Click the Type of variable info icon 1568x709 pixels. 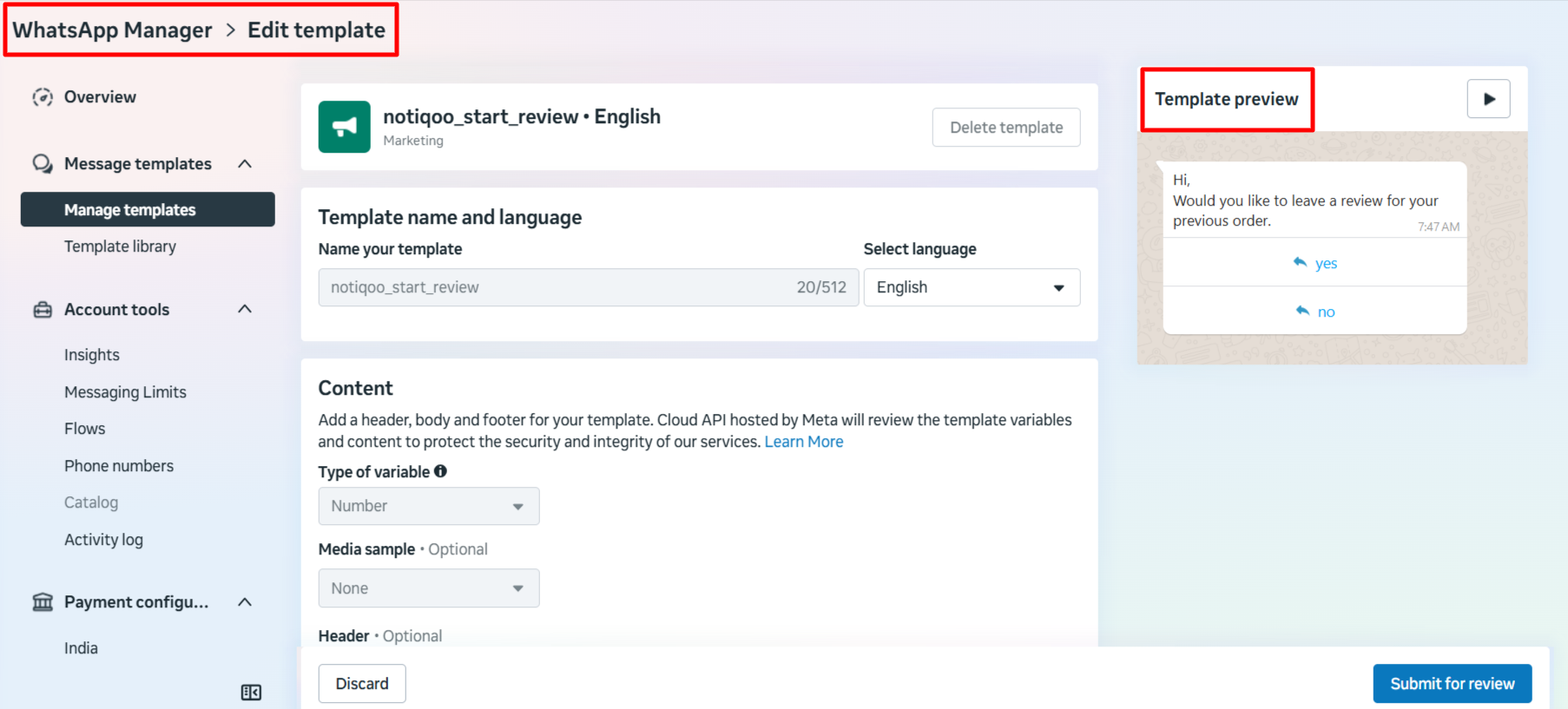[x=441, y=471]
